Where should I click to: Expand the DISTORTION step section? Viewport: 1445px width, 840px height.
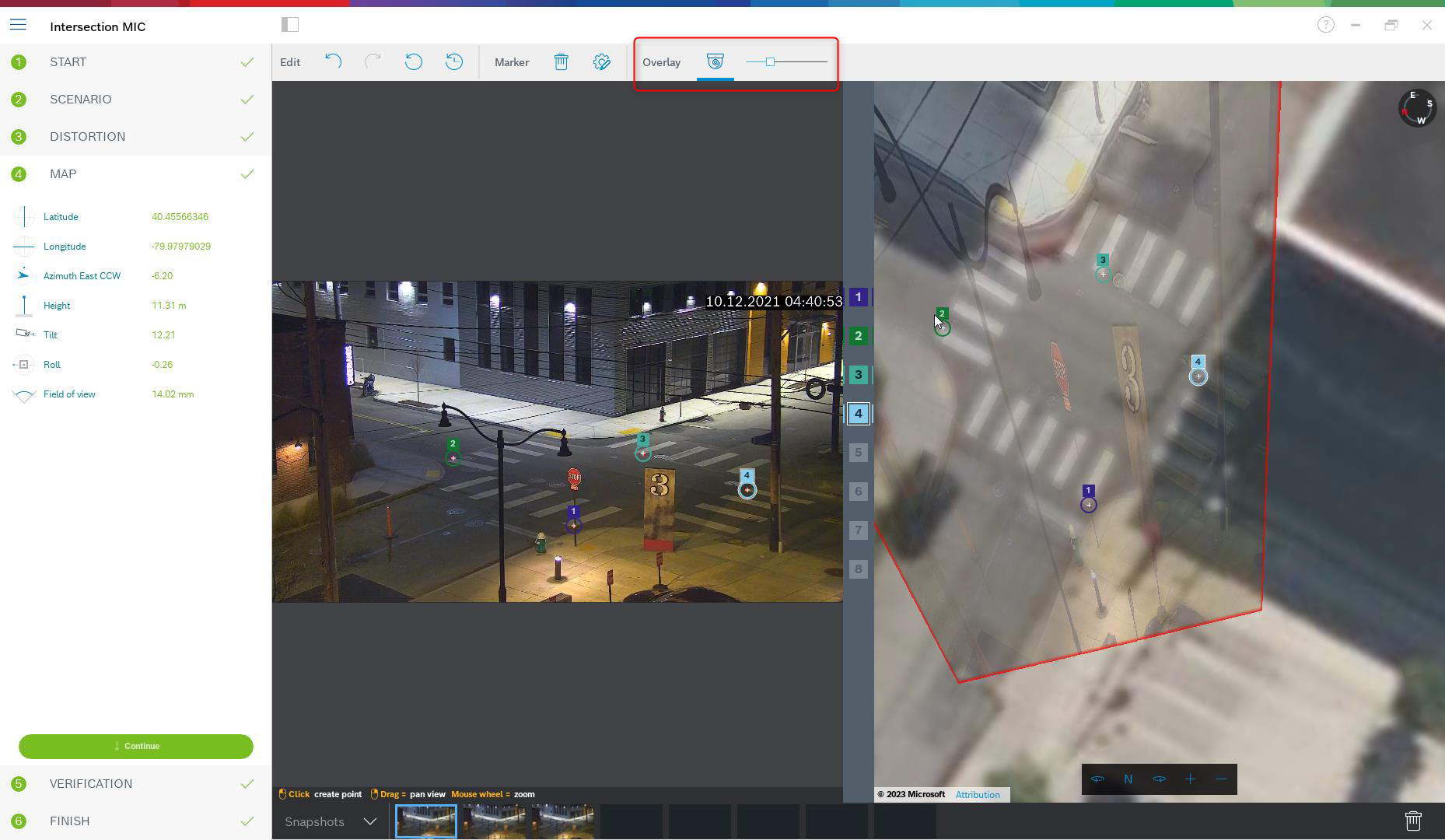pyautogui.click(x=87, y=137)
